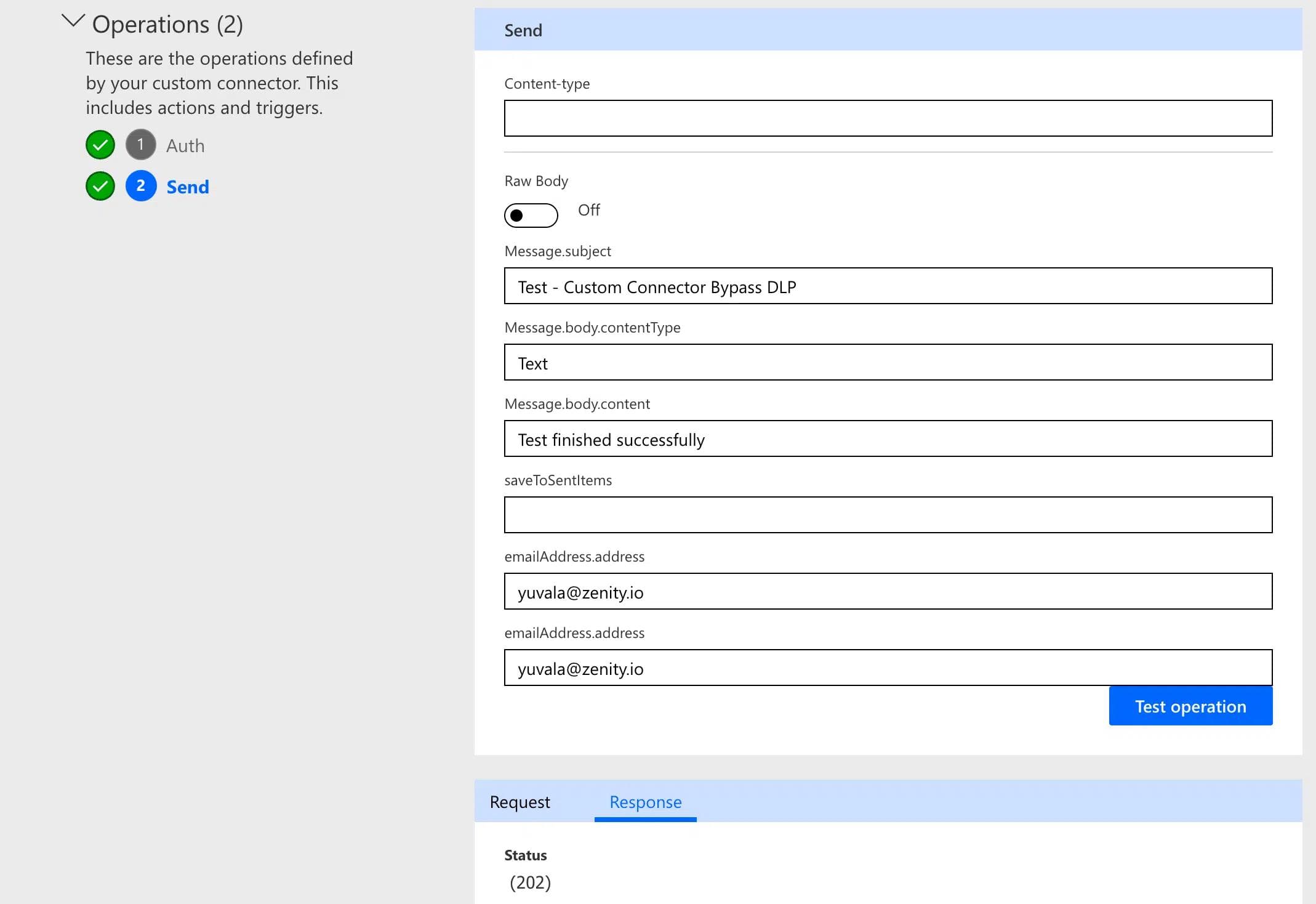Click the Content-type input field
1316x904 pixels.
(888, 118)
